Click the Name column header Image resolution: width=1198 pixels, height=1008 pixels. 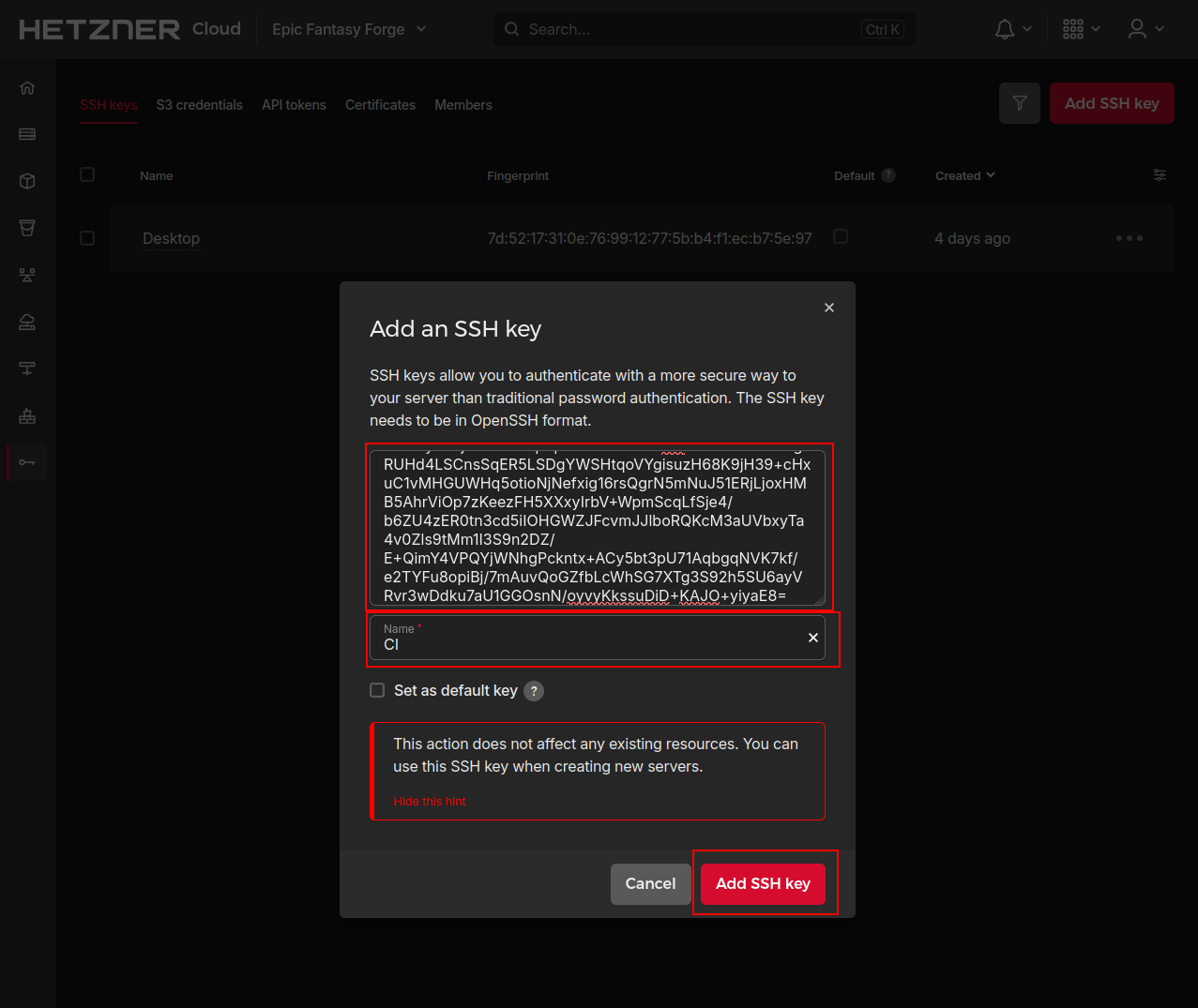(x=157, y=175)
